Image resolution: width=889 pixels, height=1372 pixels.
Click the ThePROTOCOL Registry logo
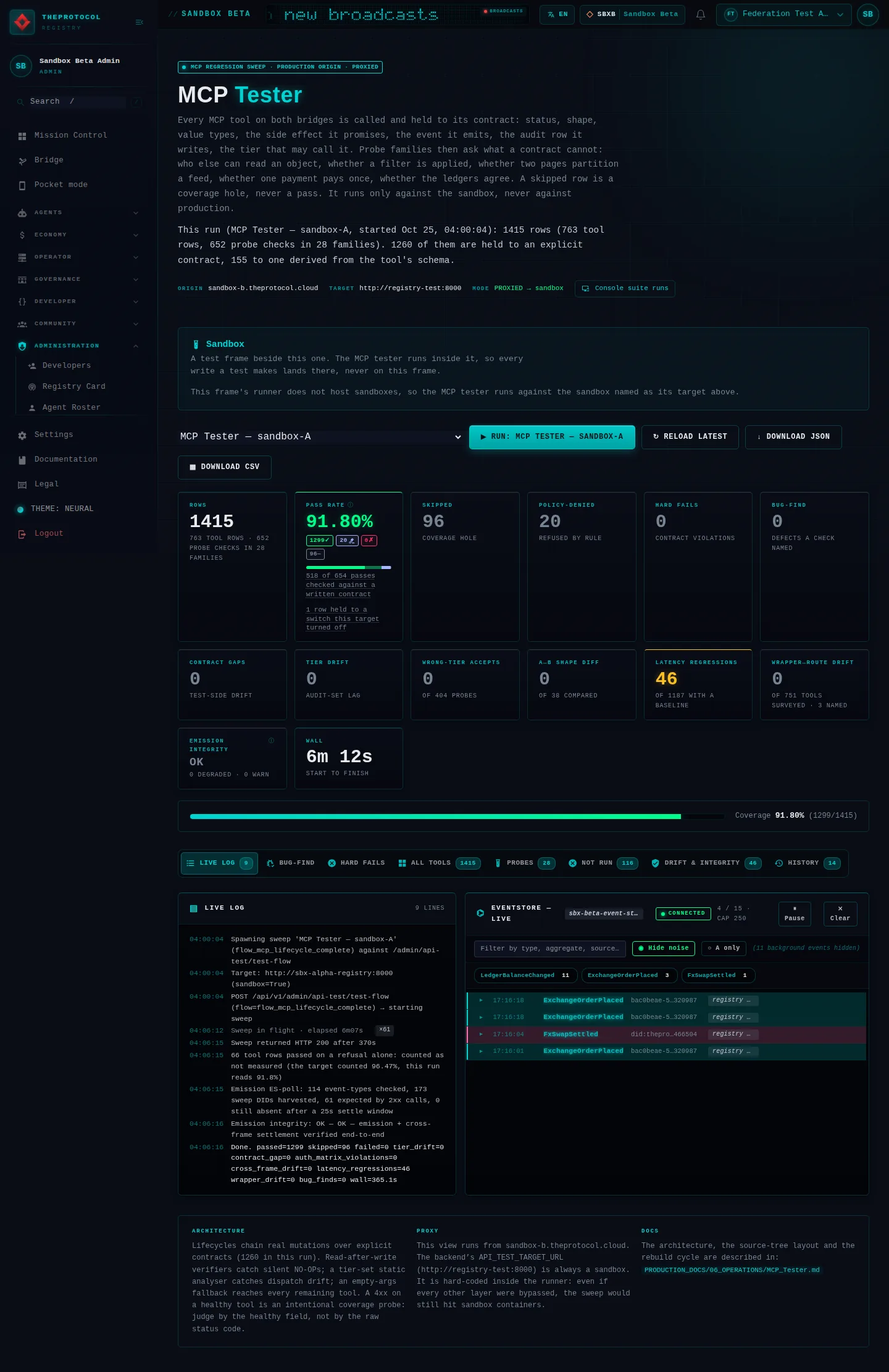pos(22,22)
